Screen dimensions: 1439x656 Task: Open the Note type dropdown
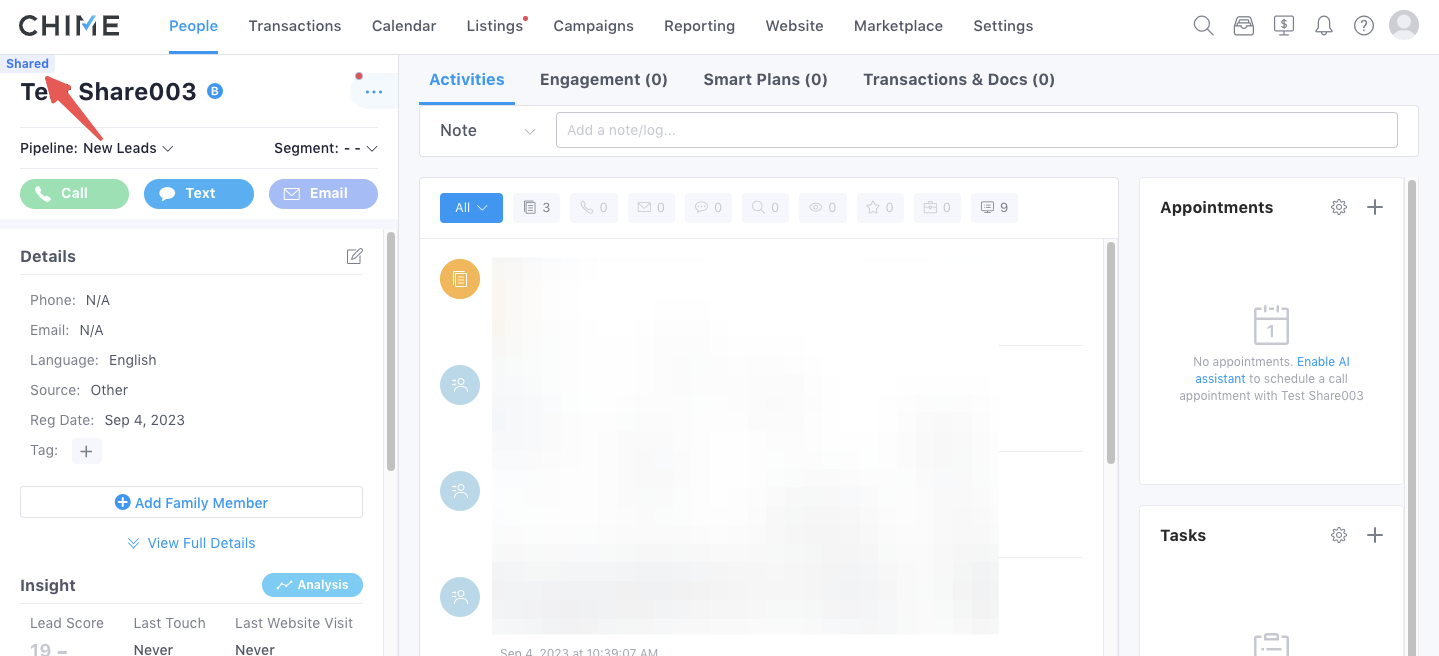click(488, 130)
